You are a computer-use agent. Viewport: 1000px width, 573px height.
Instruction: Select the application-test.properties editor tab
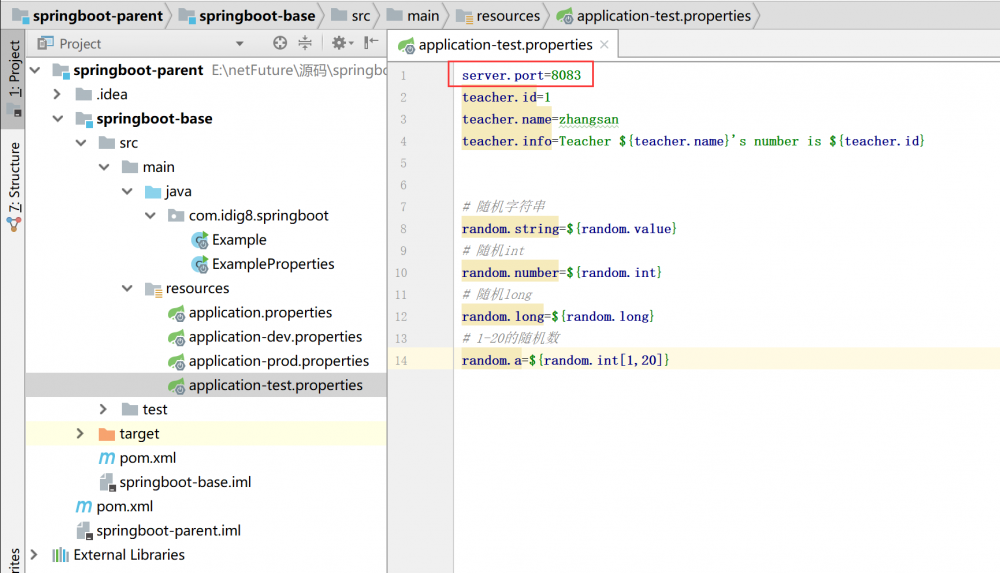pos(504,45)
